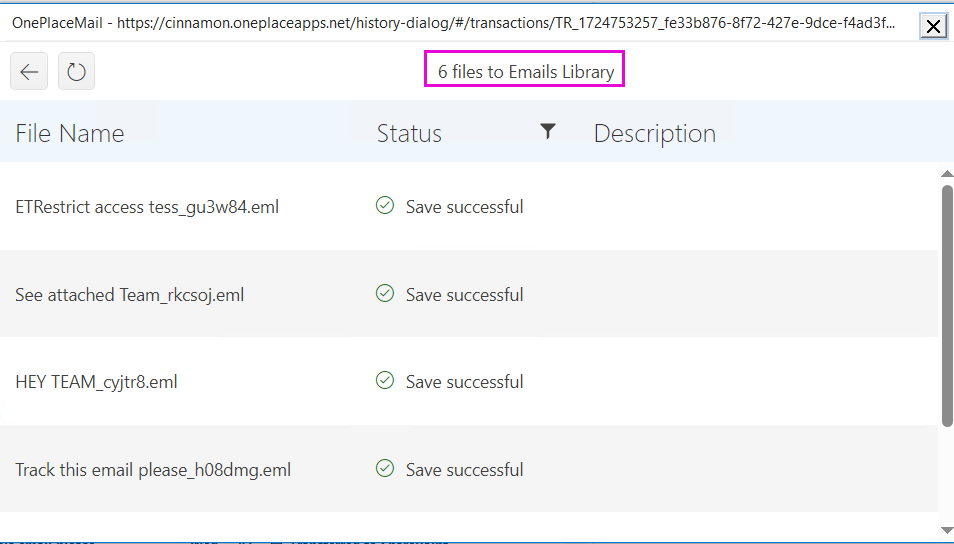
Task: Click the vertical scrollbar thumb
Action: click(x=946, y=305)
